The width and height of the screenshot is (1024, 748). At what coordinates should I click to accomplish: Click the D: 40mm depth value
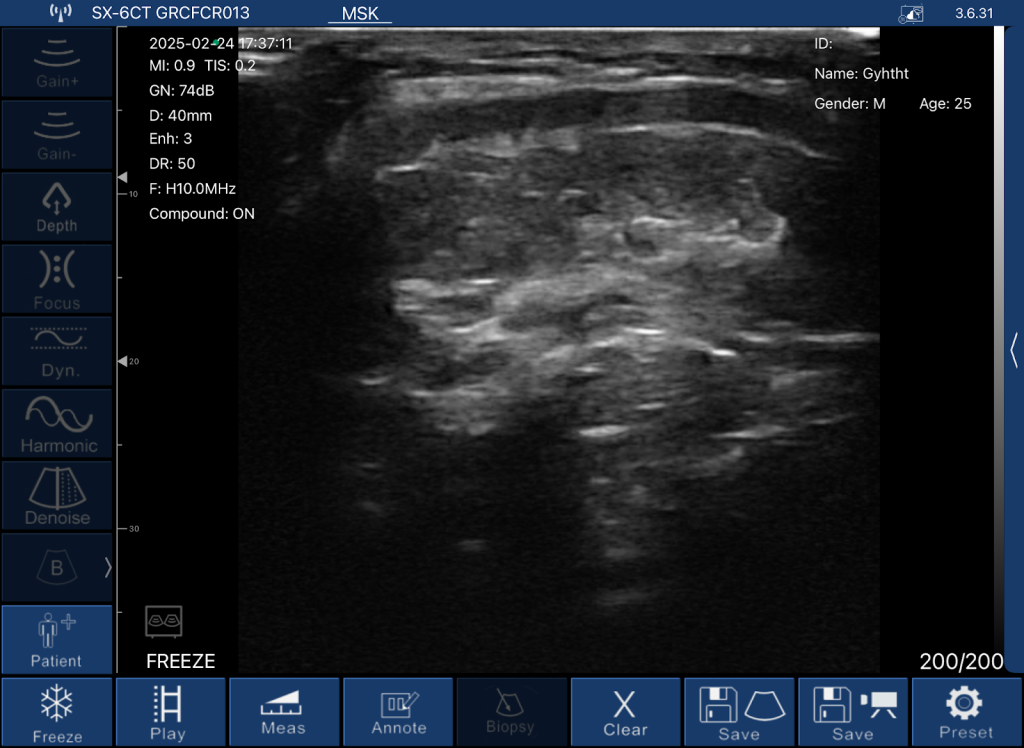pos(180,116)
